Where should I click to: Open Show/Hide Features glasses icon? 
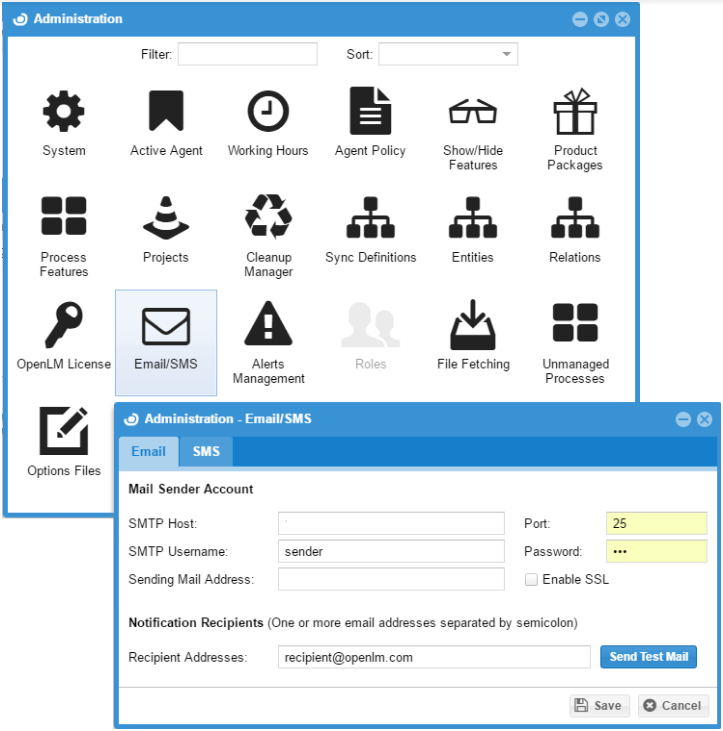click(472, 112)
